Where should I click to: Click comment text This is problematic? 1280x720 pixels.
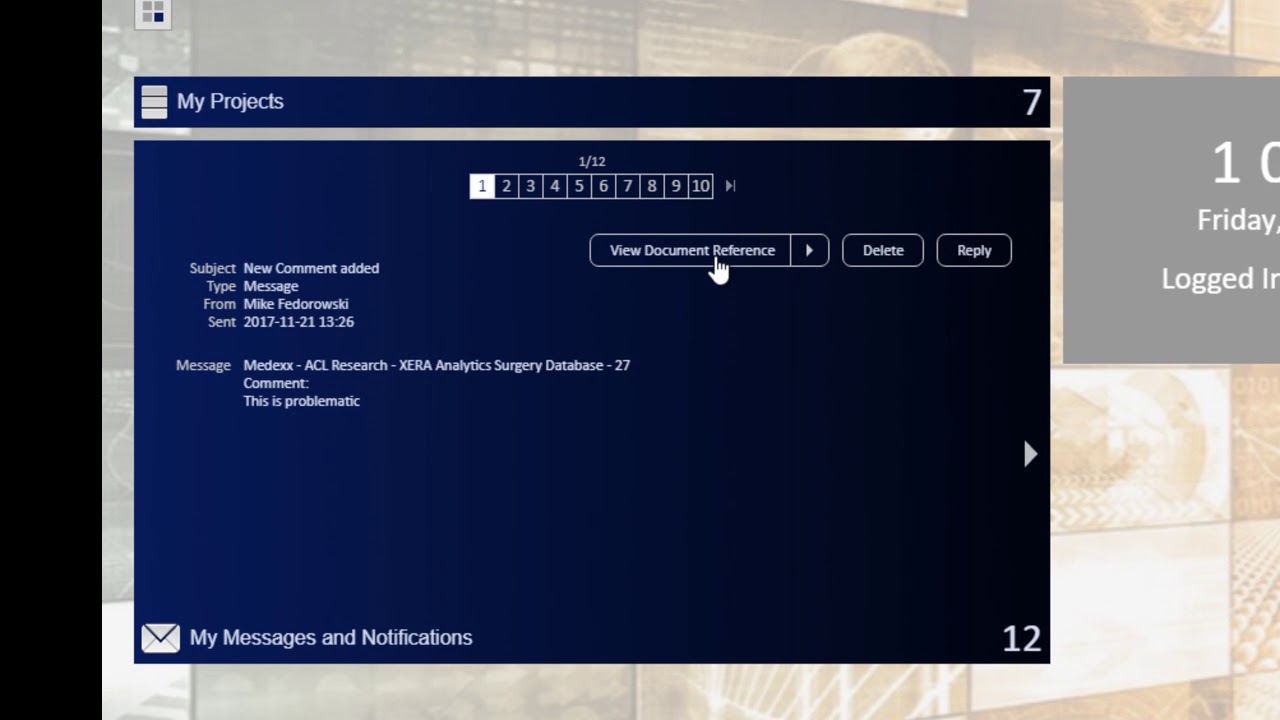pos(301,401)
